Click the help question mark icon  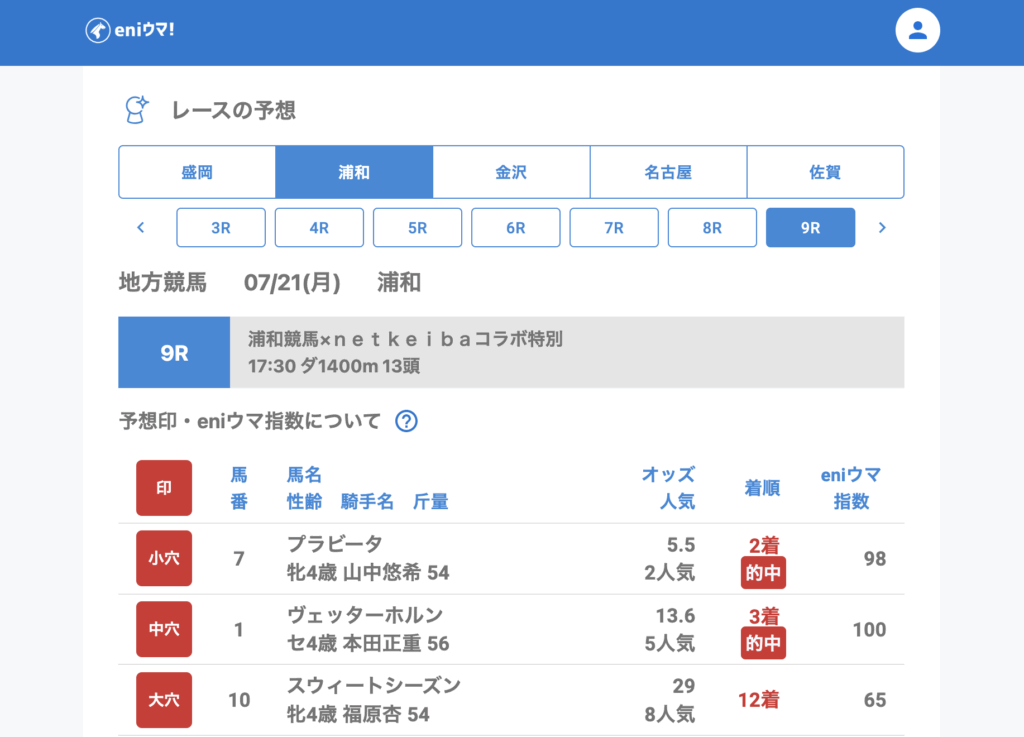point(406,421)
